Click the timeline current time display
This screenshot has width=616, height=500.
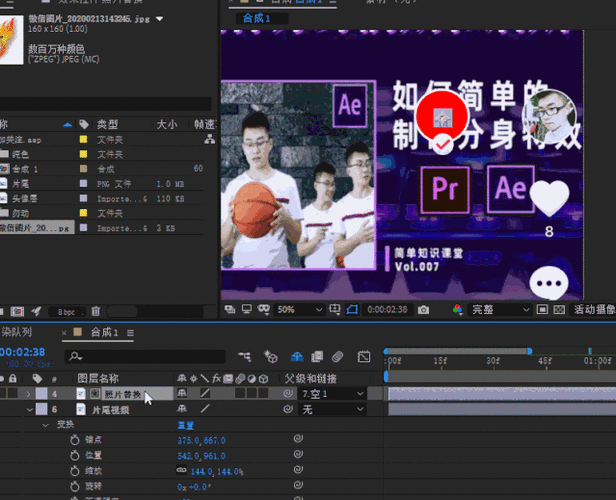click(22, 352)
